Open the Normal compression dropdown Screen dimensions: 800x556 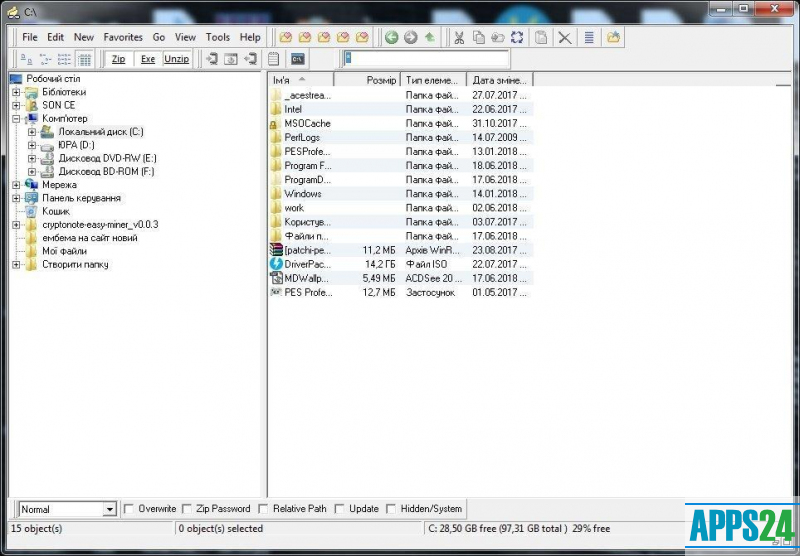tap(109, 509)
